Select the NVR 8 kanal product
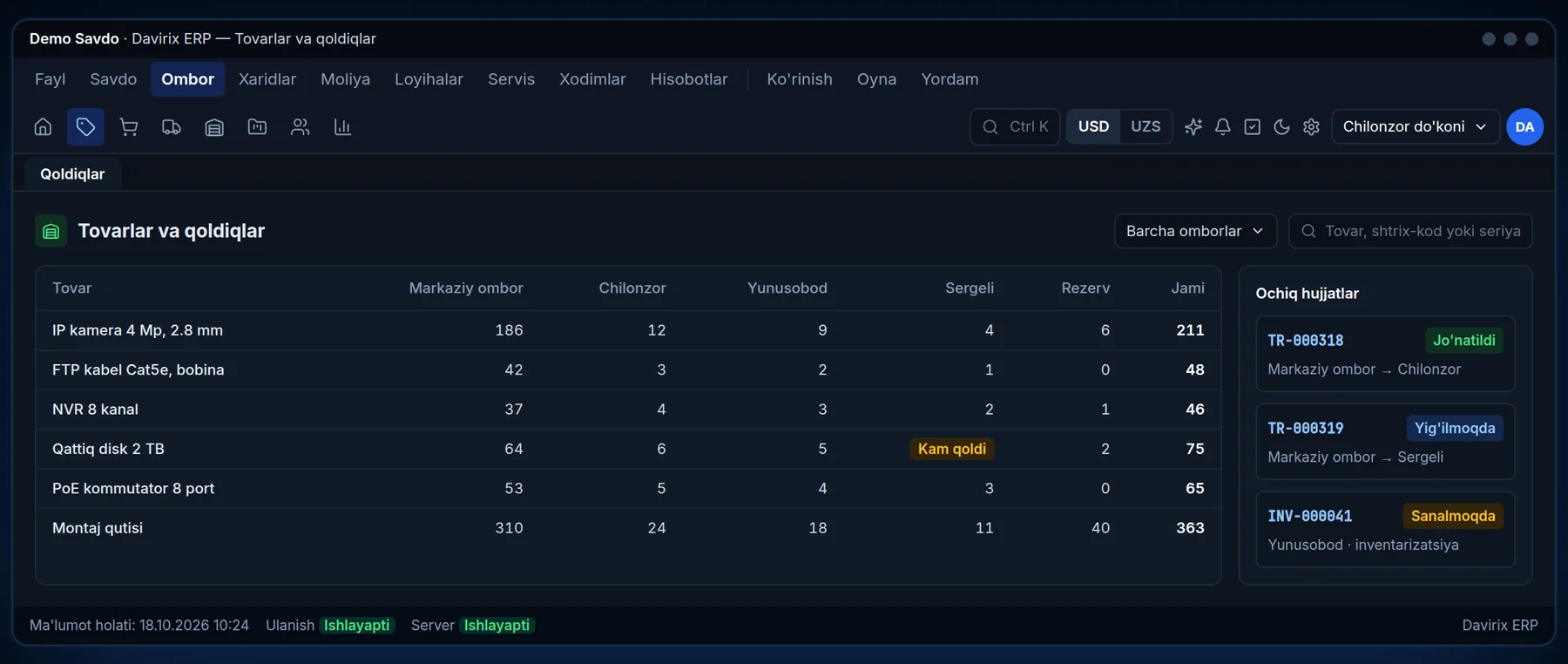Screen dimensions: 1568x664 (x=95, y=410)
